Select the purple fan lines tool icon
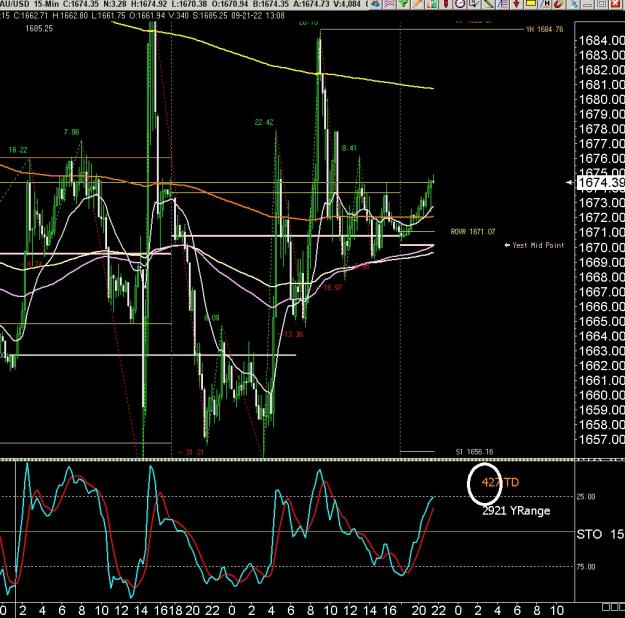 [502, 4]
